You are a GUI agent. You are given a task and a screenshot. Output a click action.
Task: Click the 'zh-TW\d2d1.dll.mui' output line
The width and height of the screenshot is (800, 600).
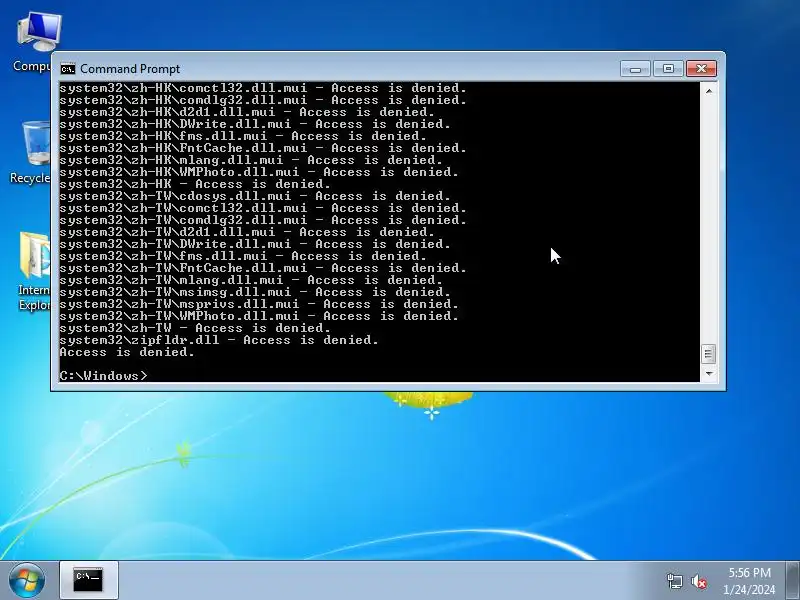click(x=247, y=232)
